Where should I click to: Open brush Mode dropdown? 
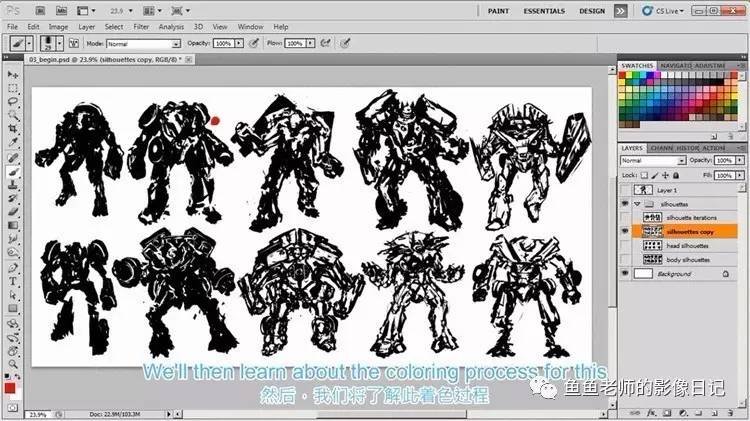click(143, 44)
